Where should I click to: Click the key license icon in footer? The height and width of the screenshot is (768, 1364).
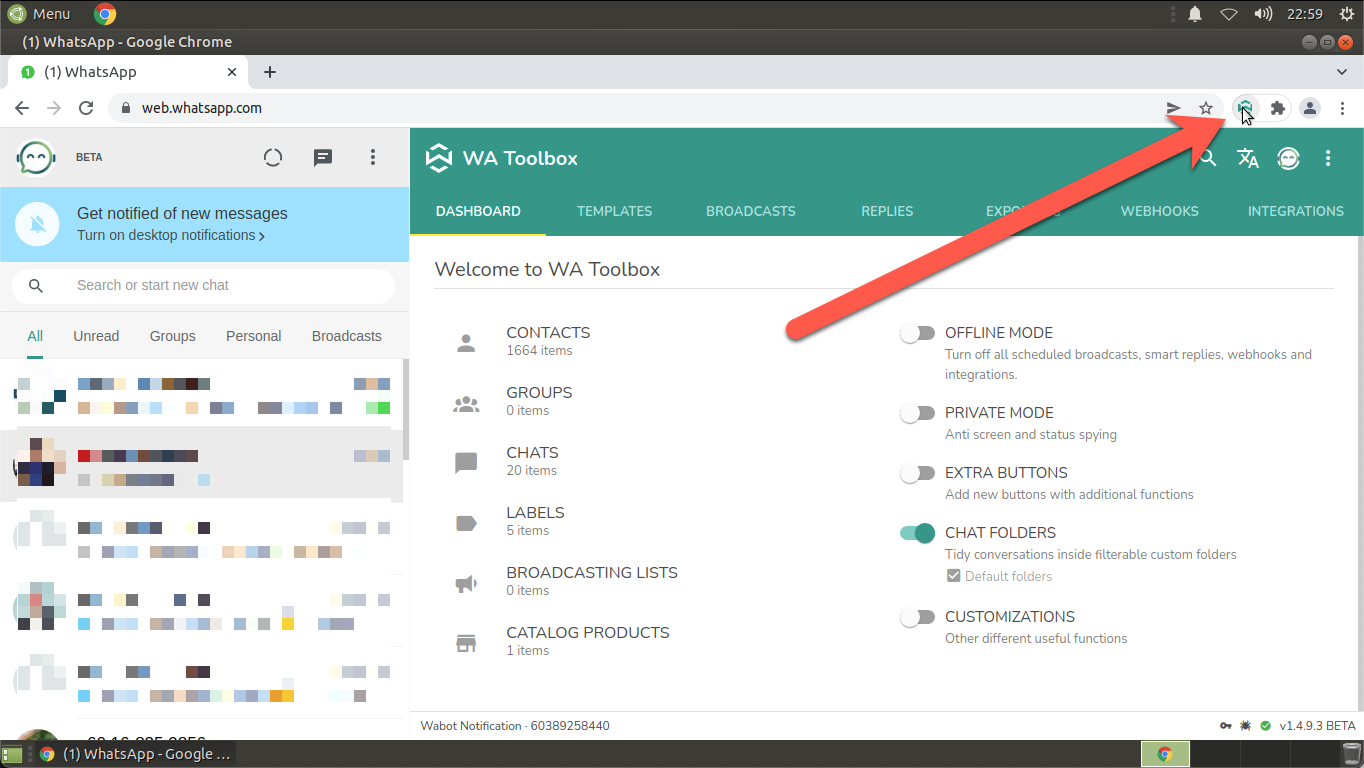[1226, 726]
